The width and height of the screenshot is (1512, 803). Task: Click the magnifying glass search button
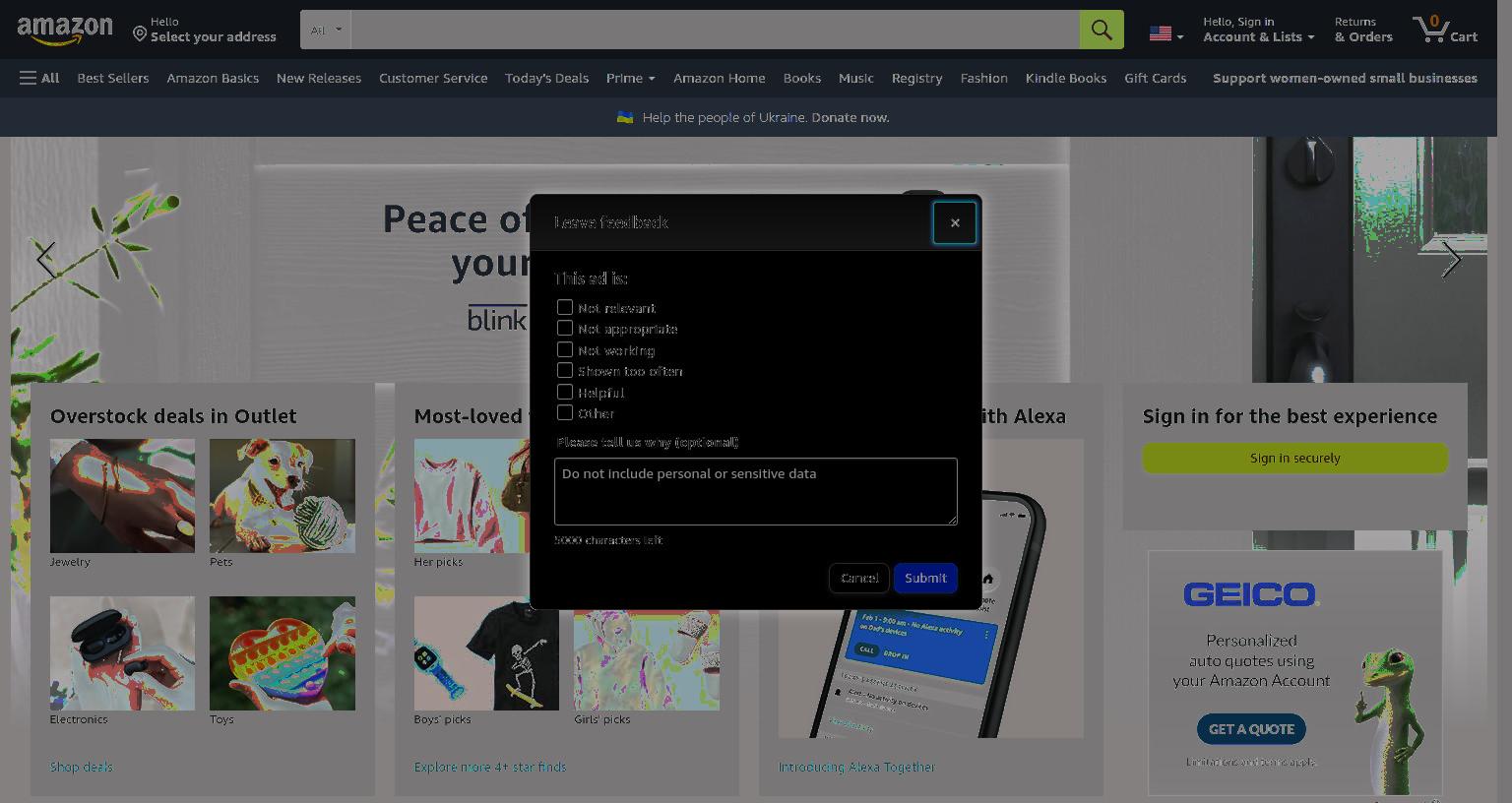pyautogui.click(x=1102, y=30)
